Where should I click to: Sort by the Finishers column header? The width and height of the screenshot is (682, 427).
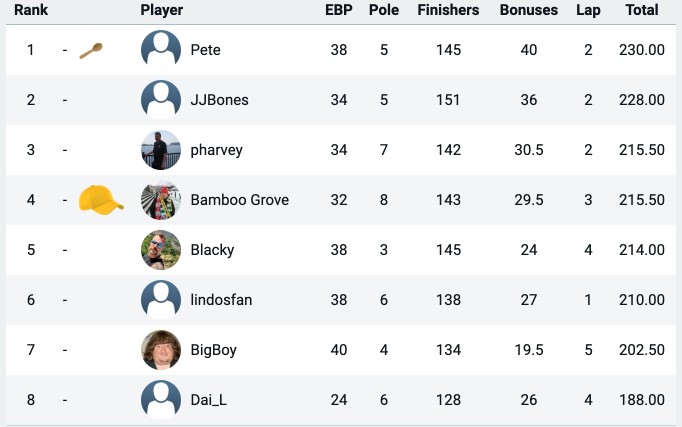tap(448, 10)
